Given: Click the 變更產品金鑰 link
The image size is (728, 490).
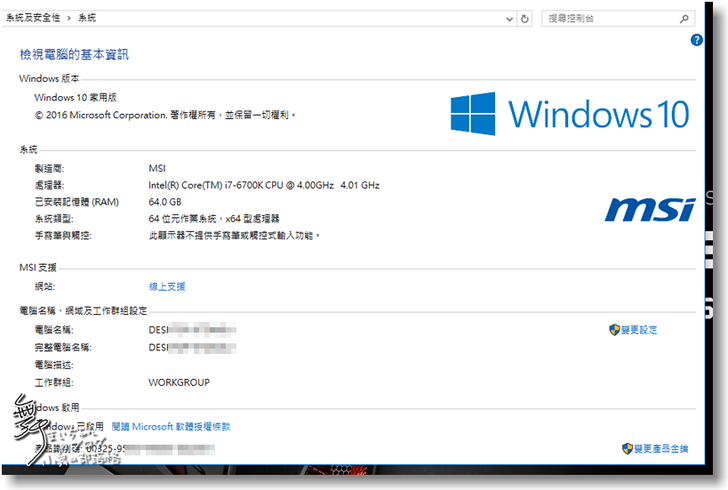Looking at the screenshot, I should (x=661, y=448).
